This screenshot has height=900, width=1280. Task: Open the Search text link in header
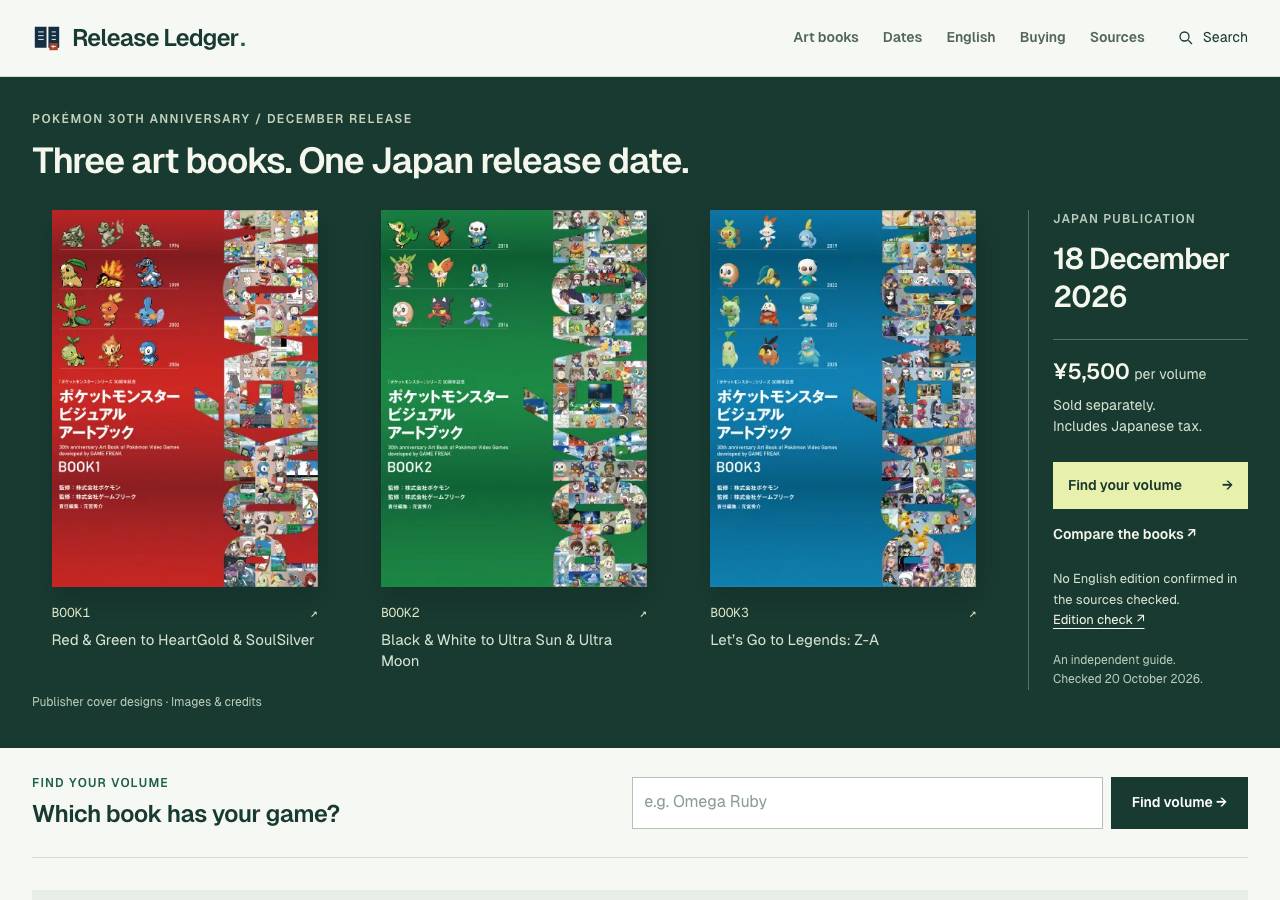coord(1225,37)
